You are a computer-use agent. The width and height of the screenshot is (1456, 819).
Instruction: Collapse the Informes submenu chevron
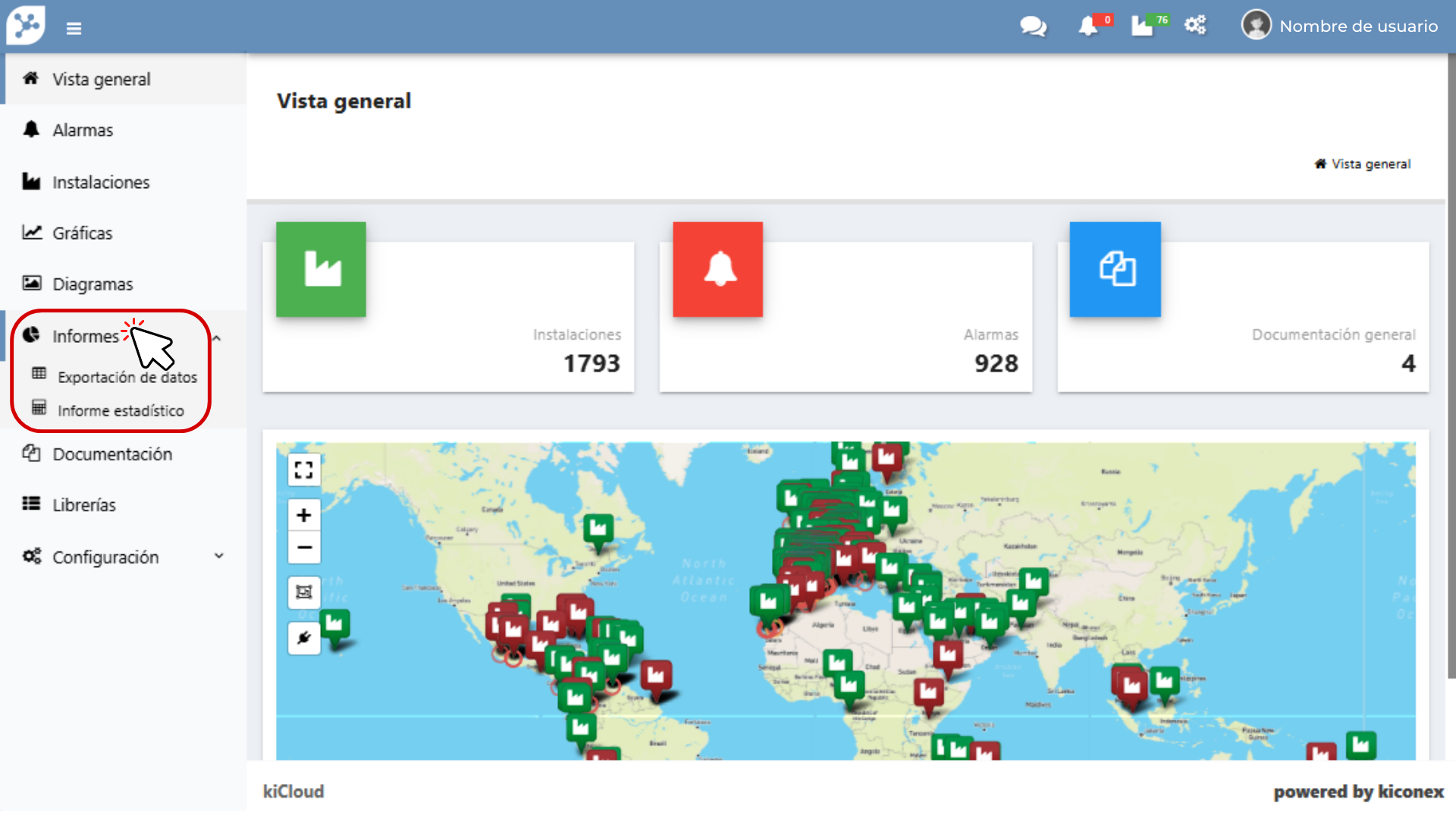coord(217,338)
